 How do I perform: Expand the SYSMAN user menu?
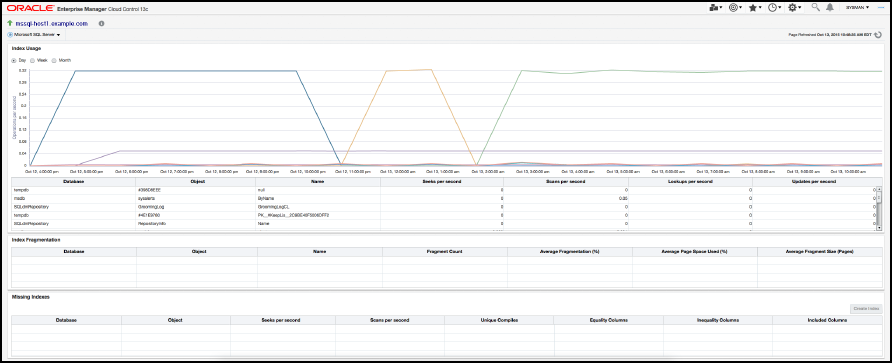(857, 7)
